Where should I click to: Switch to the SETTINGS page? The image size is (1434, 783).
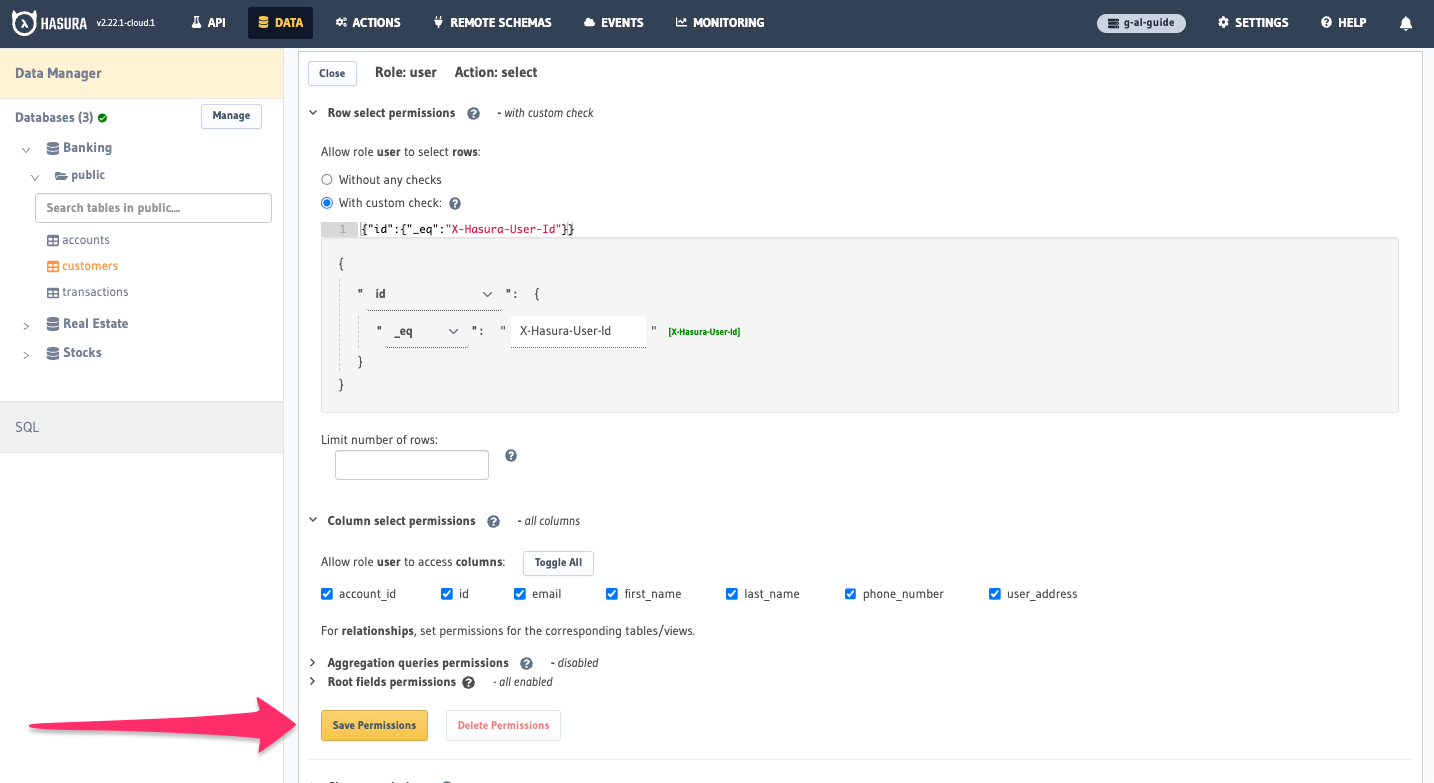click(1252, 22)
